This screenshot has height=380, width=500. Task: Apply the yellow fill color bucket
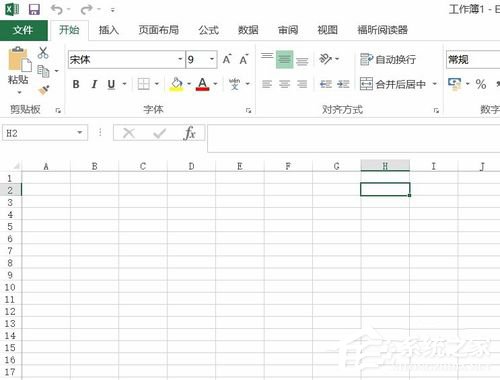click(177, 84)
